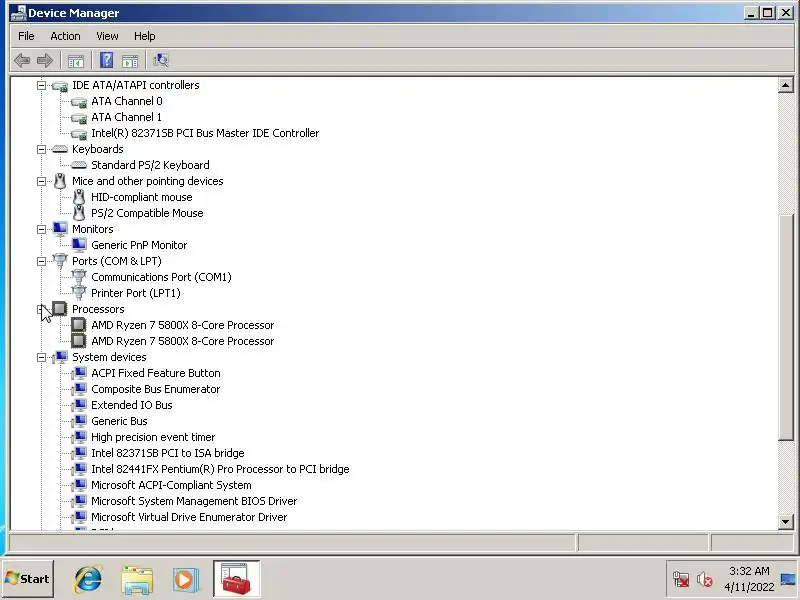Click the scroll down arrow

click(x=785, y=521)
